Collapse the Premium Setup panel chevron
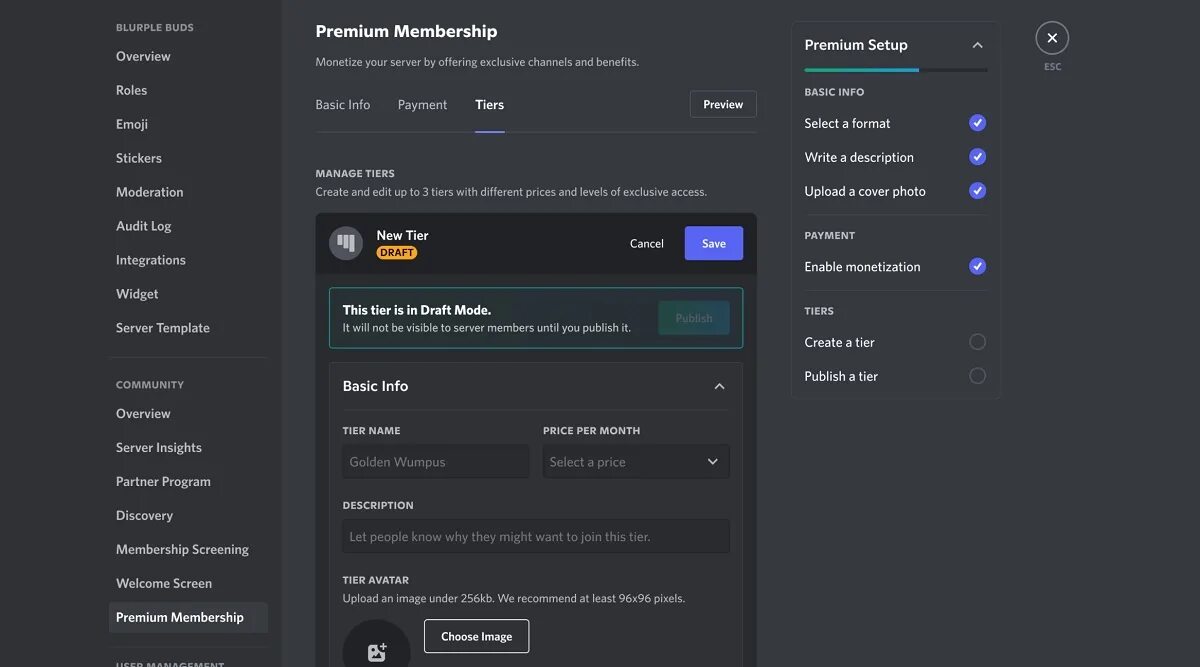 pyautogui.click(x=977, y=45)
